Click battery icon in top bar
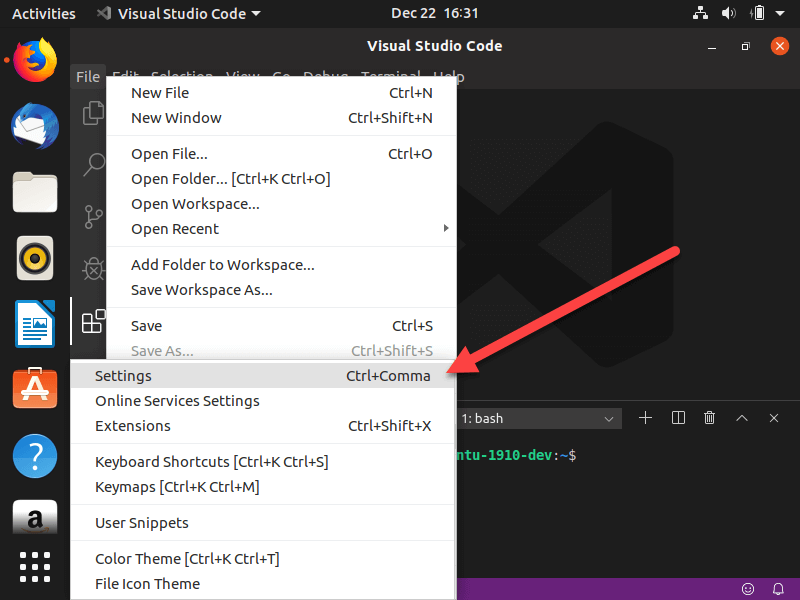 [758, 13]
